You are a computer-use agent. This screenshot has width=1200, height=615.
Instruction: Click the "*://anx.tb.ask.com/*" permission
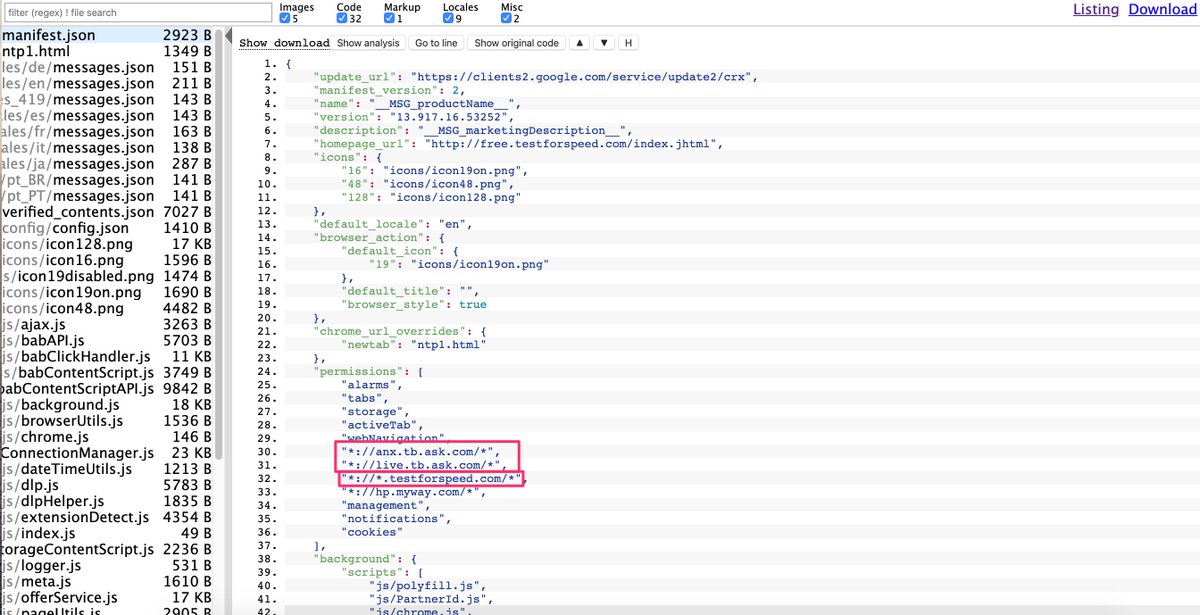[419, 451]
